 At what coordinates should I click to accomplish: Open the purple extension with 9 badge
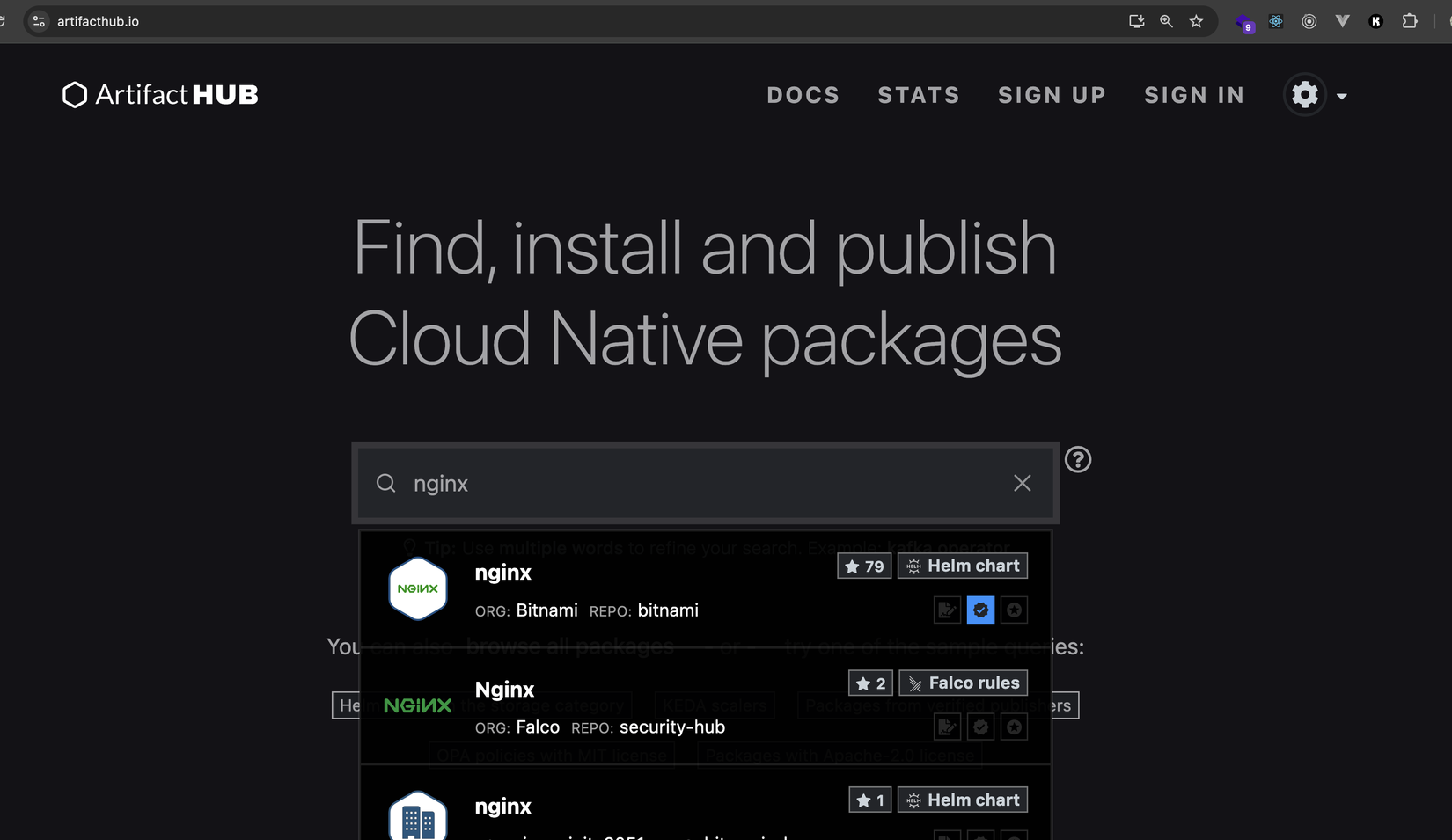pos(1244,22)
